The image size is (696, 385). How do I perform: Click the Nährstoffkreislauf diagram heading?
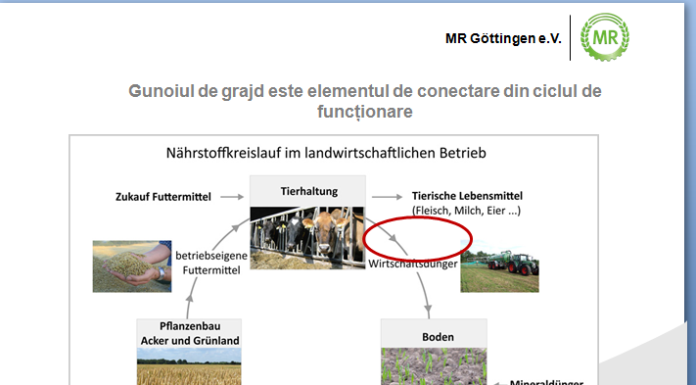(326, 153)
